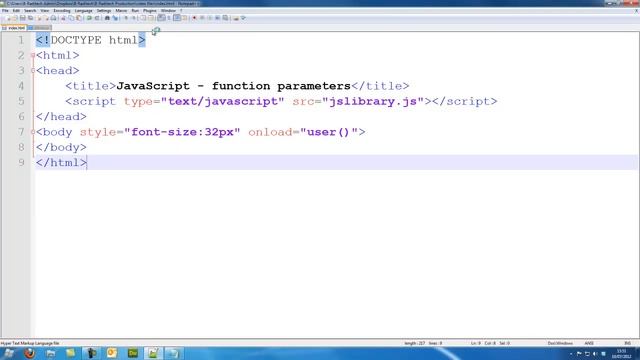
Task: Open the File menu
Action: [5, 11]
